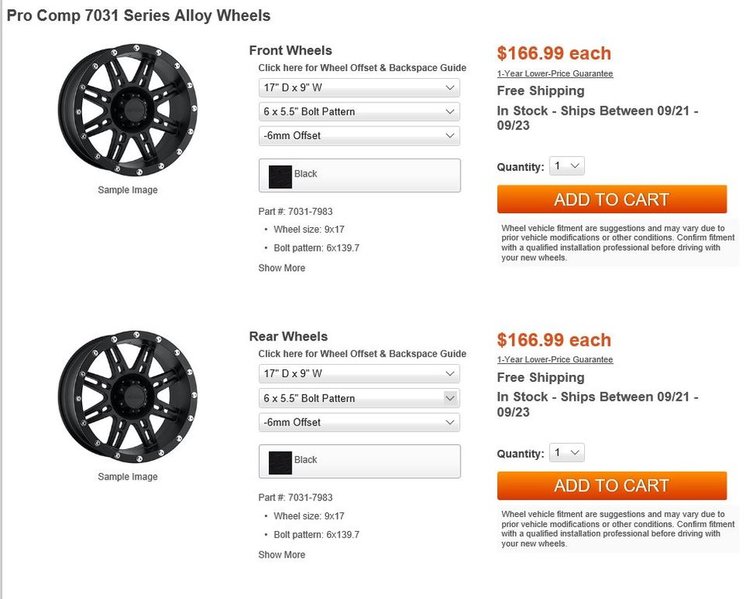Expand the Front Wheels -6mm Offset dropdown

point(359,136)
